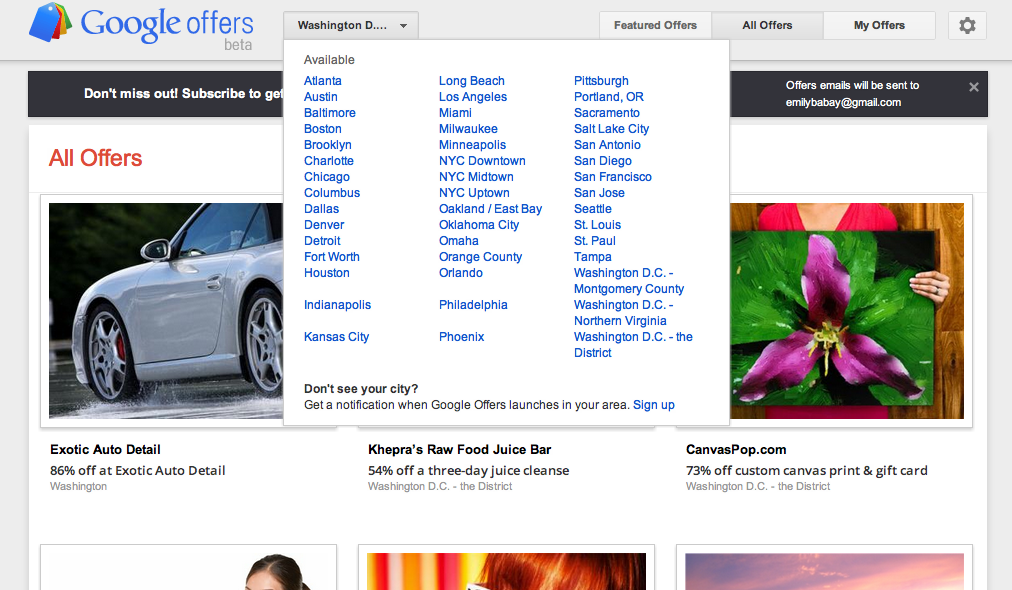Select Columbus city link
Viewport: 1012px width, 590px height.
332,193
